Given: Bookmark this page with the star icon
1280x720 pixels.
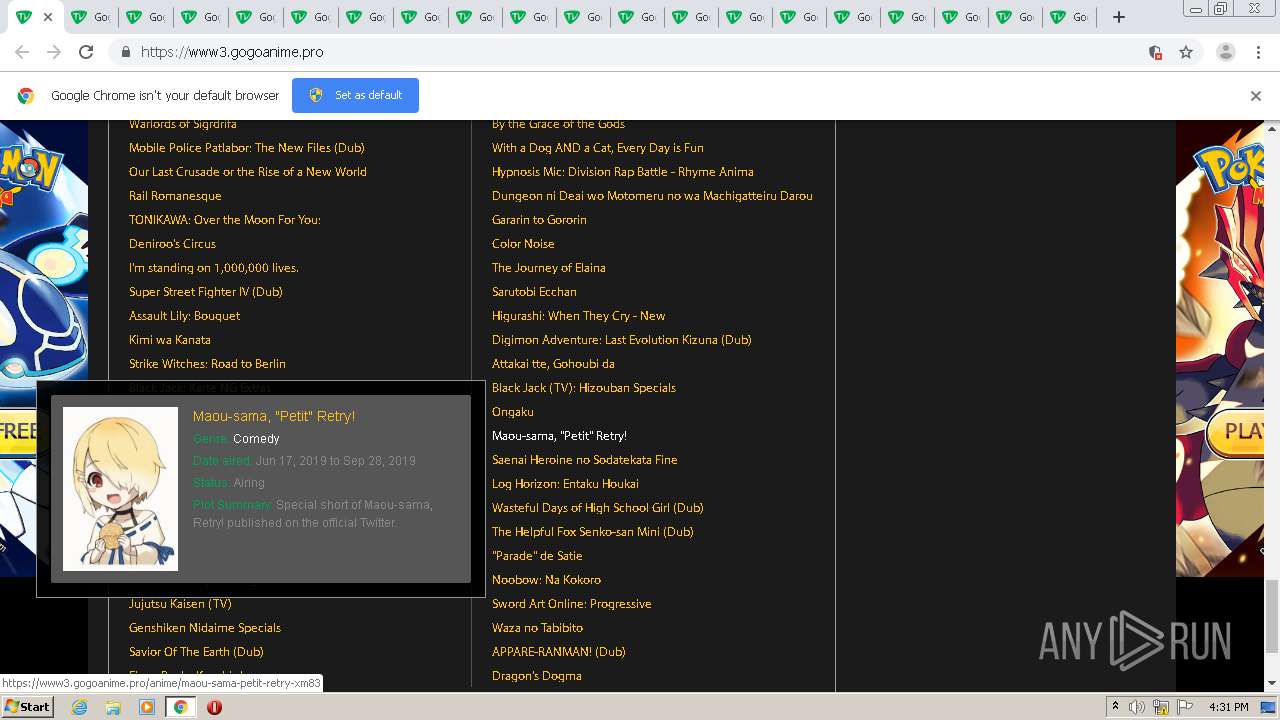Looking at the screenshot, I should tap(1186, 52).
